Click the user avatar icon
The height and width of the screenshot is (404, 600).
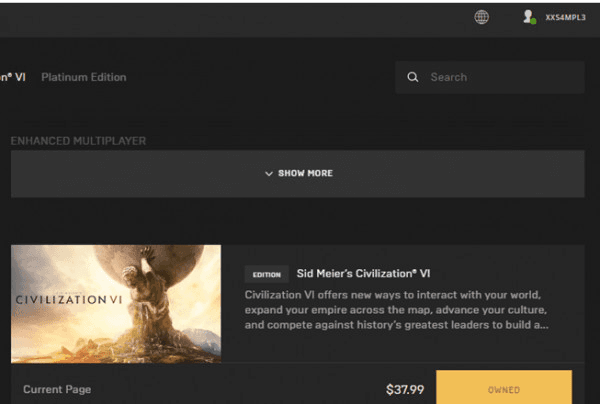(x=528, y=17)
